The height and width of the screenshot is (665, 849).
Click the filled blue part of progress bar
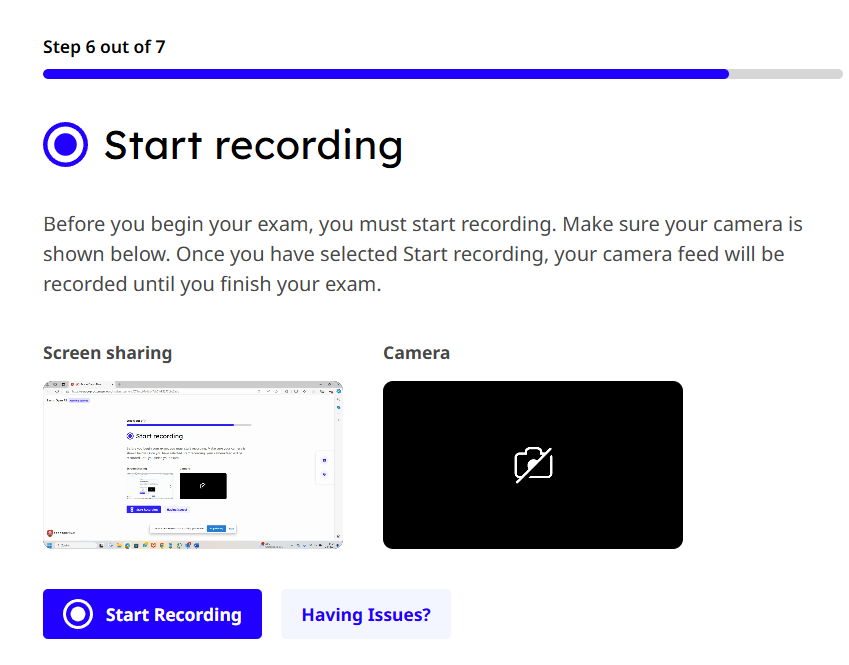[x=385, y=74]
